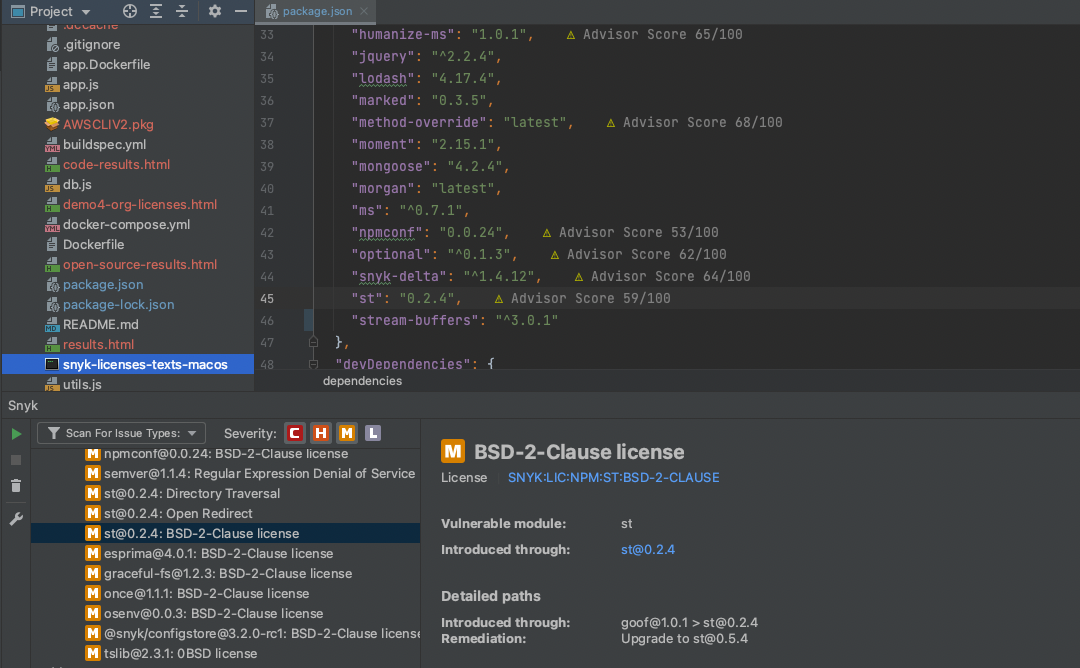The height and width of the screenshot is (668, 1080).
Task: Open app.Dockerfile in project tree
Action: pos(106,65)
